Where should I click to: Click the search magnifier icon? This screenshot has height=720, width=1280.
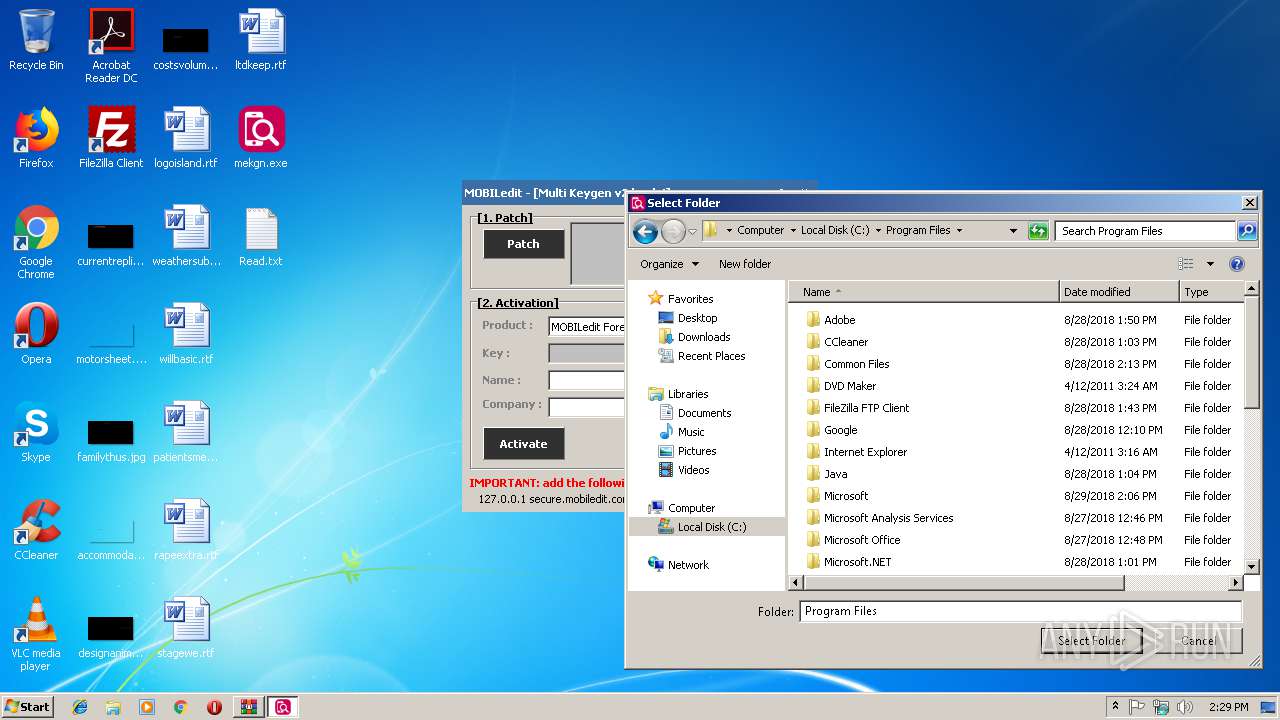click(x=1246, y=231)
